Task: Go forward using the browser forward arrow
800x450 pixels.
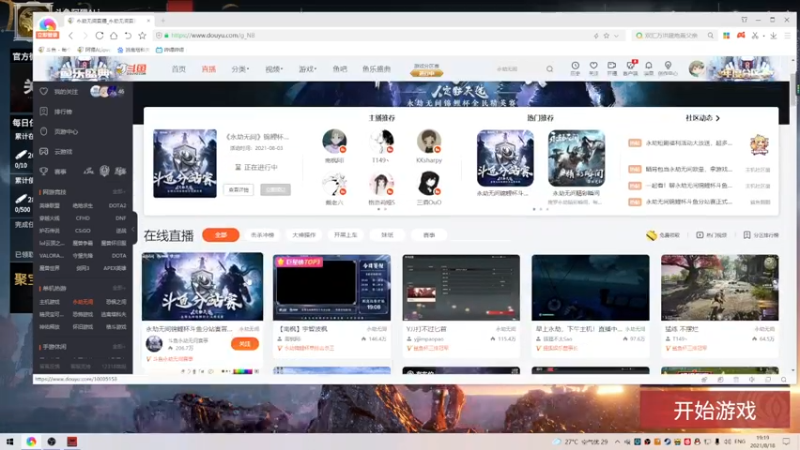Action: coord(85,35)
